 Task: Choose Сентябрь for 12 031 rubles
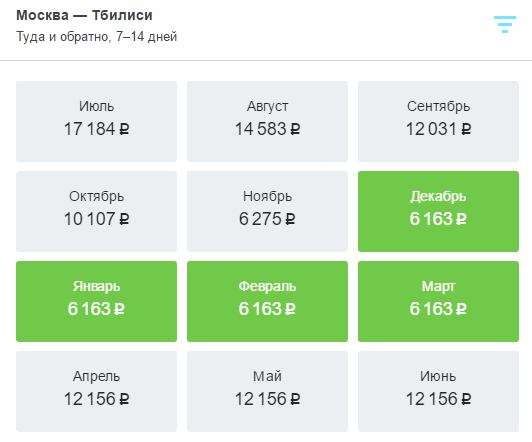(438, 121)
